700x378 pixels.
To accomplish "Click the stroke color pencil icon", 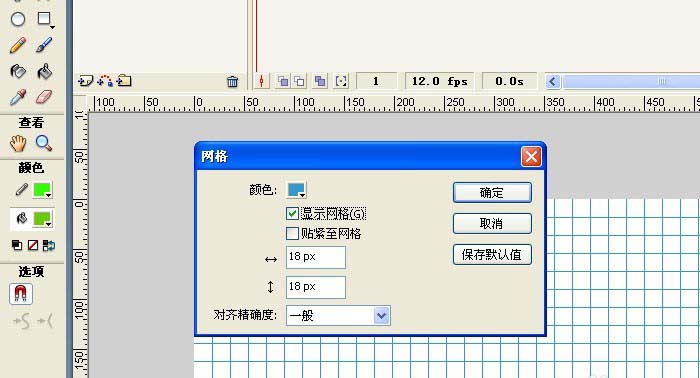I will tap(21, 190).
